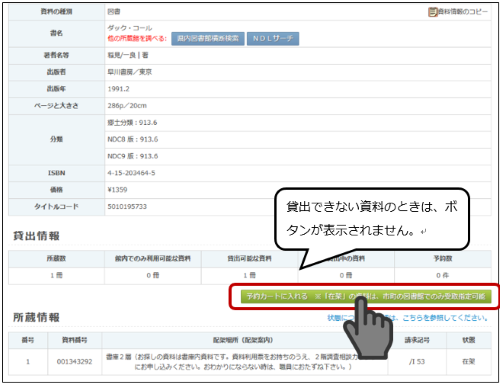Open the 県内図書館横断検索 search button
500x385 pixels.
click(208, 39)
